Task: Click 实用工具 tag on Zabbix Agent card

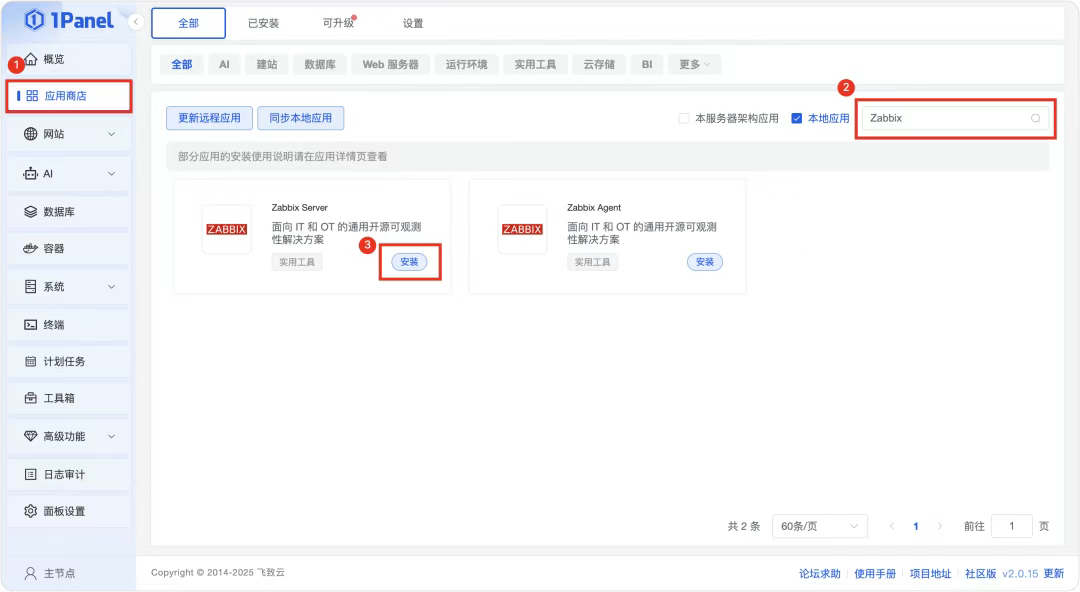Action: (x=592, y=262)
